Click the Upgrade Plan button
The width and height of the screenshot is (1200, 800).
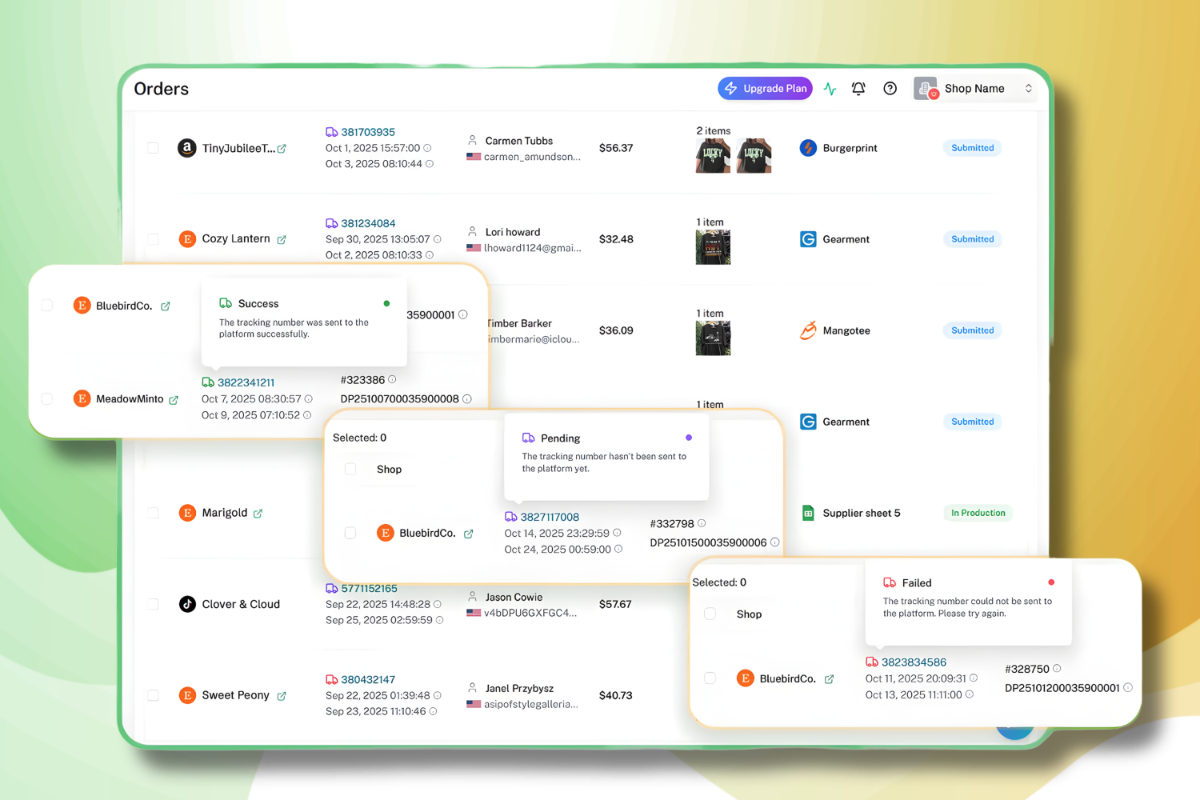765,88
